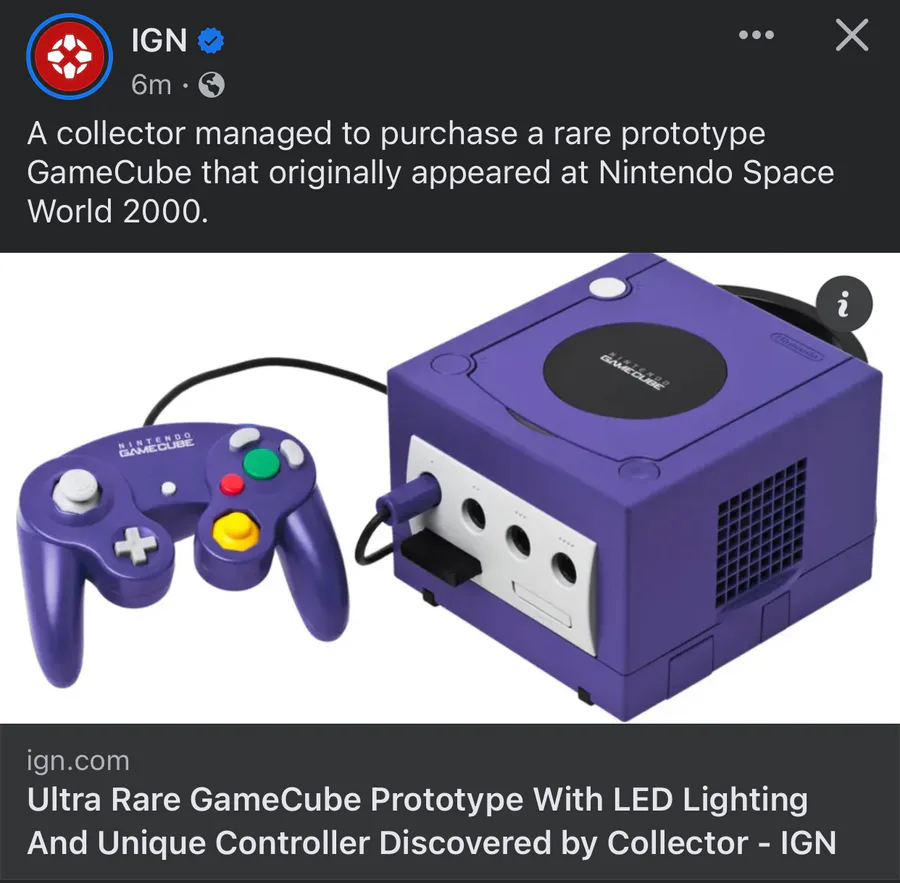Click the 6m post timestamp

[151, 85]
